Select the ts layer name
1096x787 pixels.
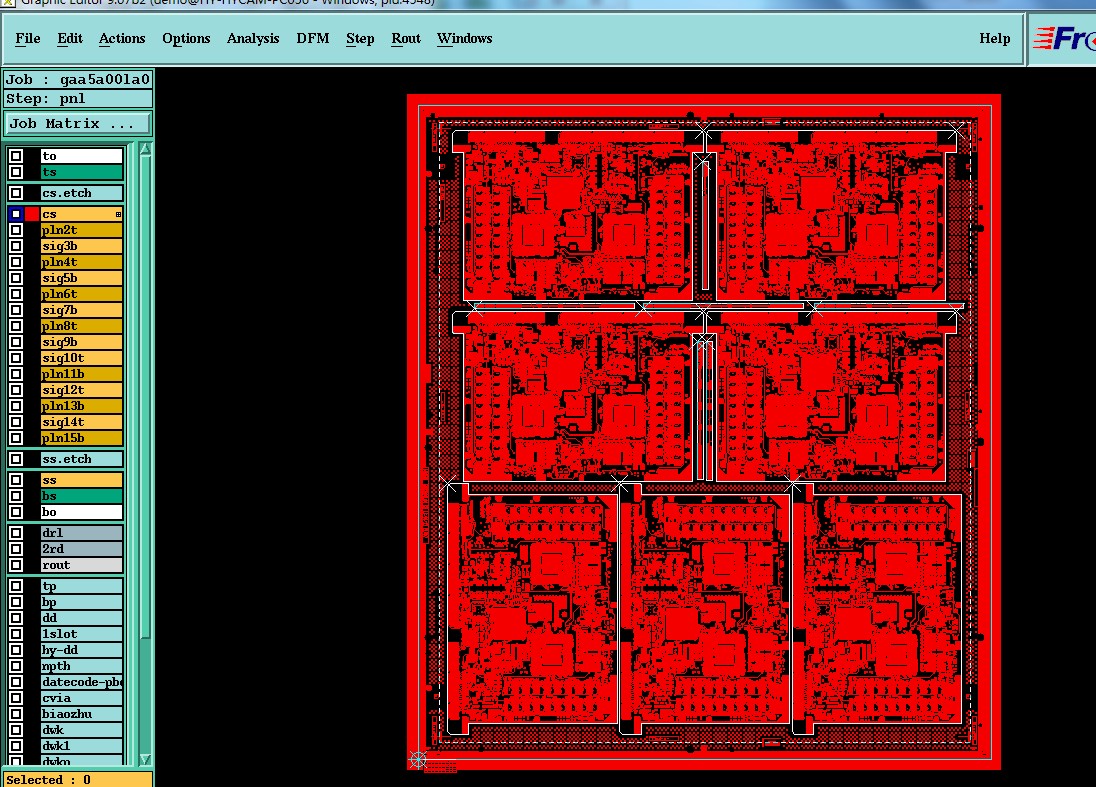coord(82,172)
